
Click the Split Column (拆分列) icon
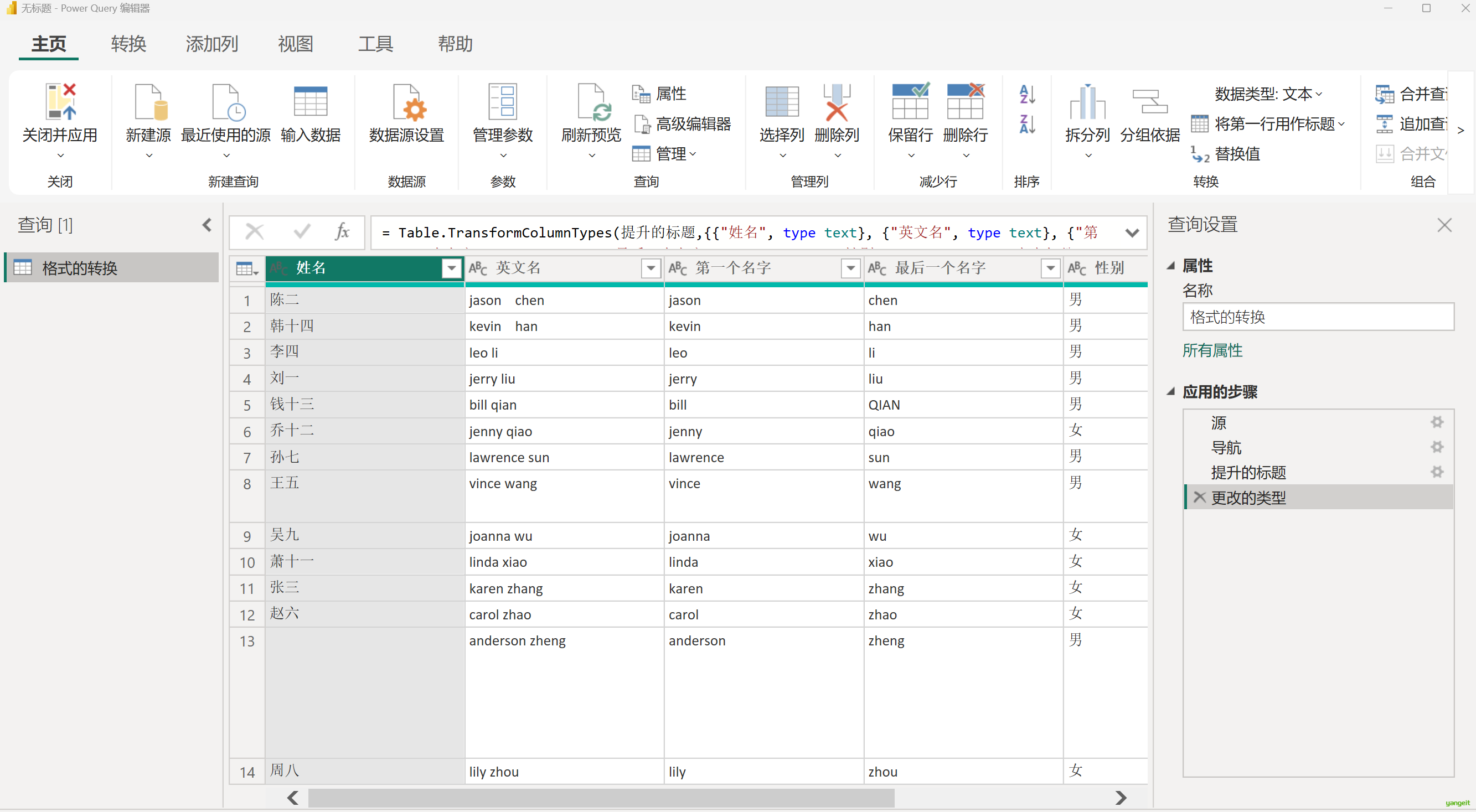pos(1087,103)
